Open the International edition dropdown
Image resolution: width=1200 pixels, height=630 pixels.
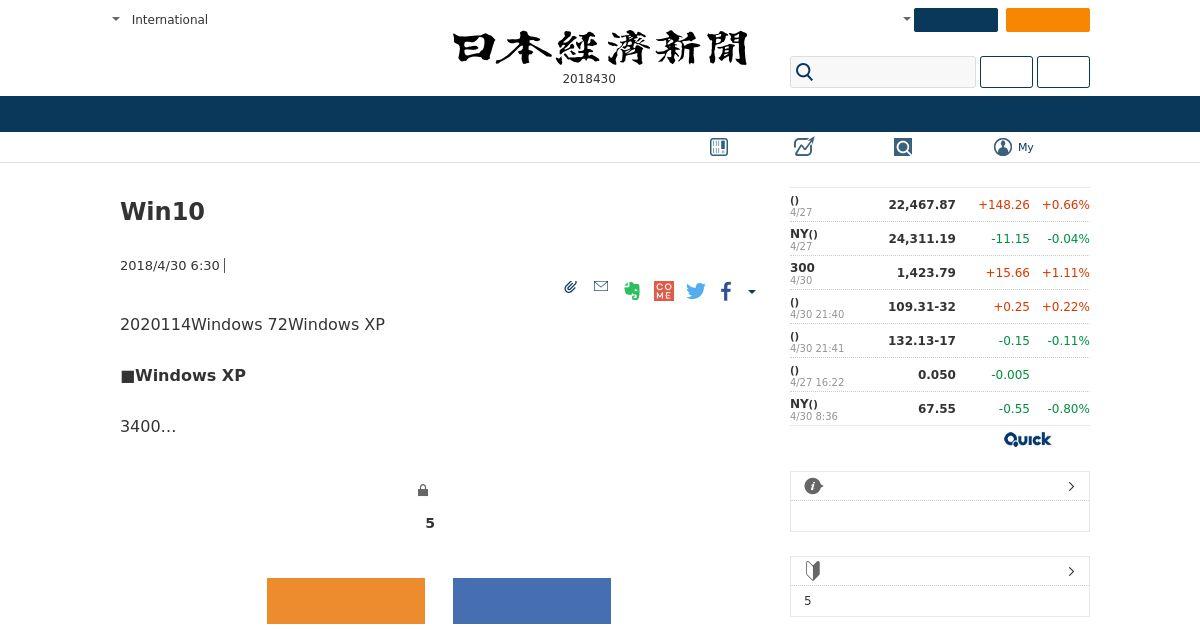pyautogui.click(x=160, y=19)
